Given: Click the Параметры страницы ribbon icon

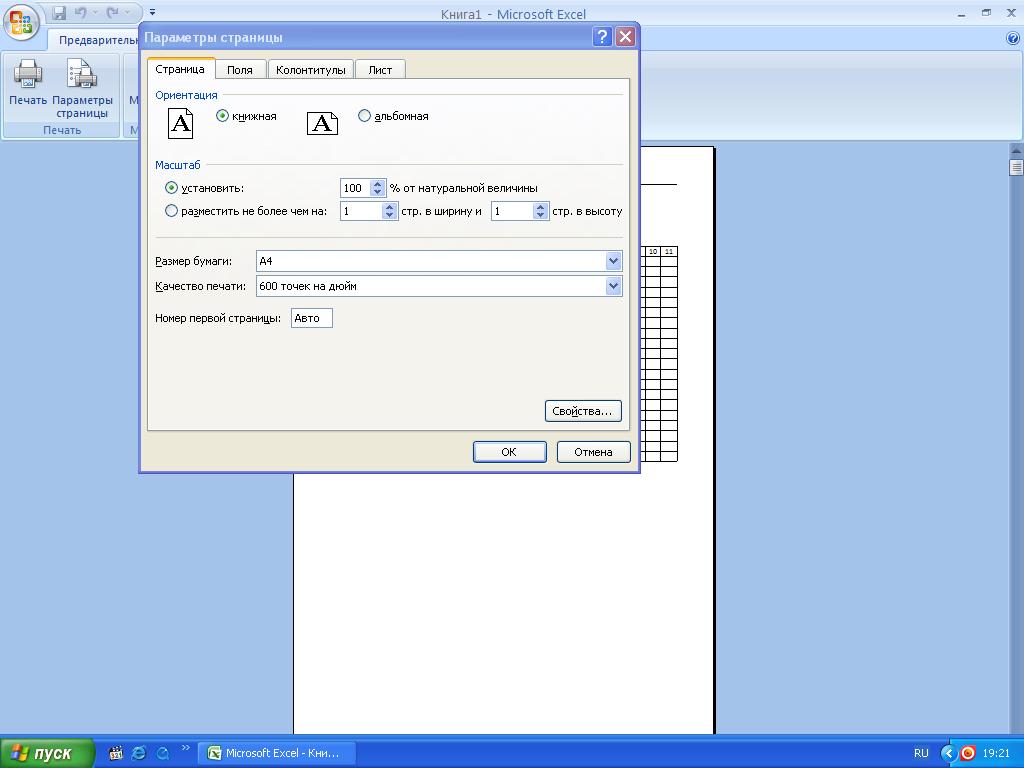Looking at the screenshot, I should pyautogui.click(x=82, y=75).
